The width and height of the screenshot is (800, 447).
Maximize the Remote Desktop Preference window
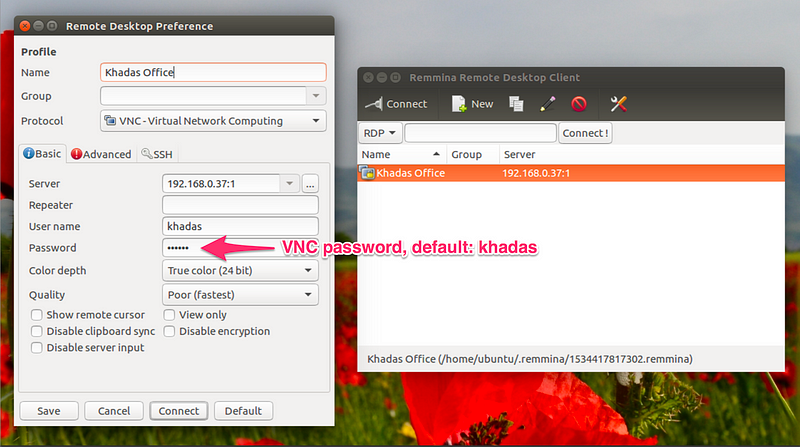pos(52,26)
